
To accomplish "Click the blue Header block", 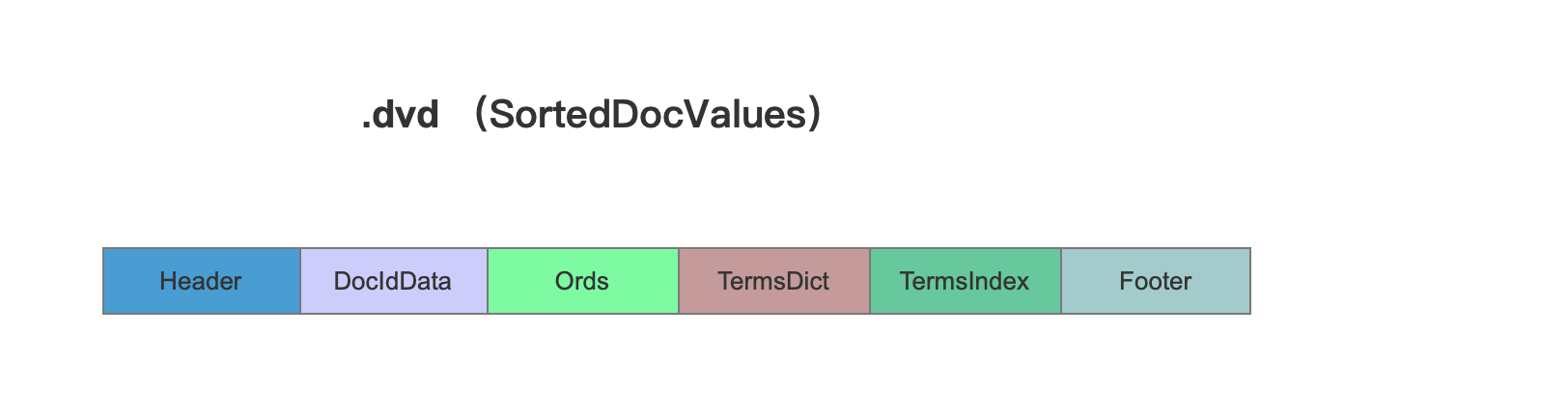I will pos(202,281).
